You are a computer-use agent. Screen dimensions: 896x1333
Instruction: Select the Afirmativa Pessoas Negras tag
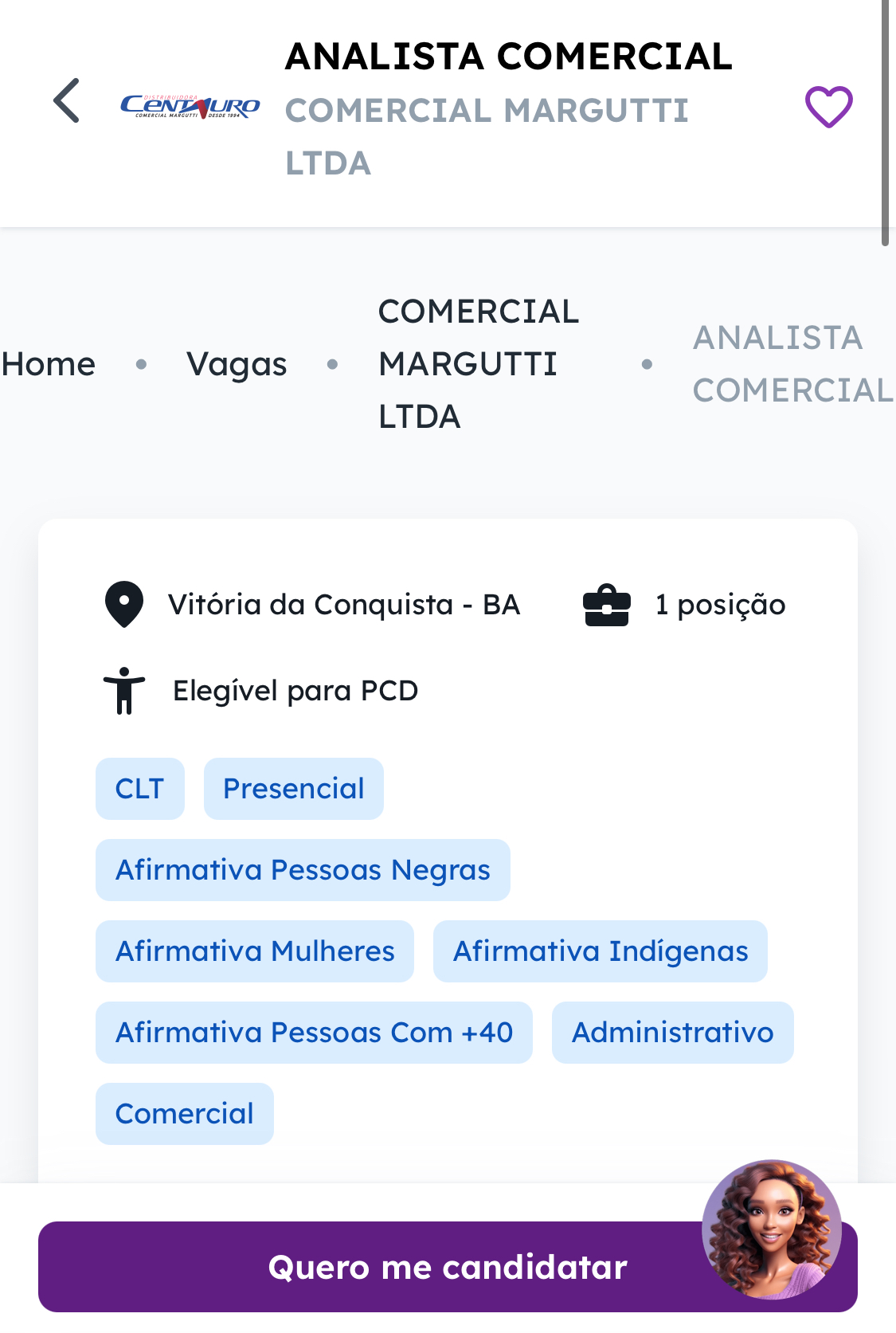click(303, 870)
